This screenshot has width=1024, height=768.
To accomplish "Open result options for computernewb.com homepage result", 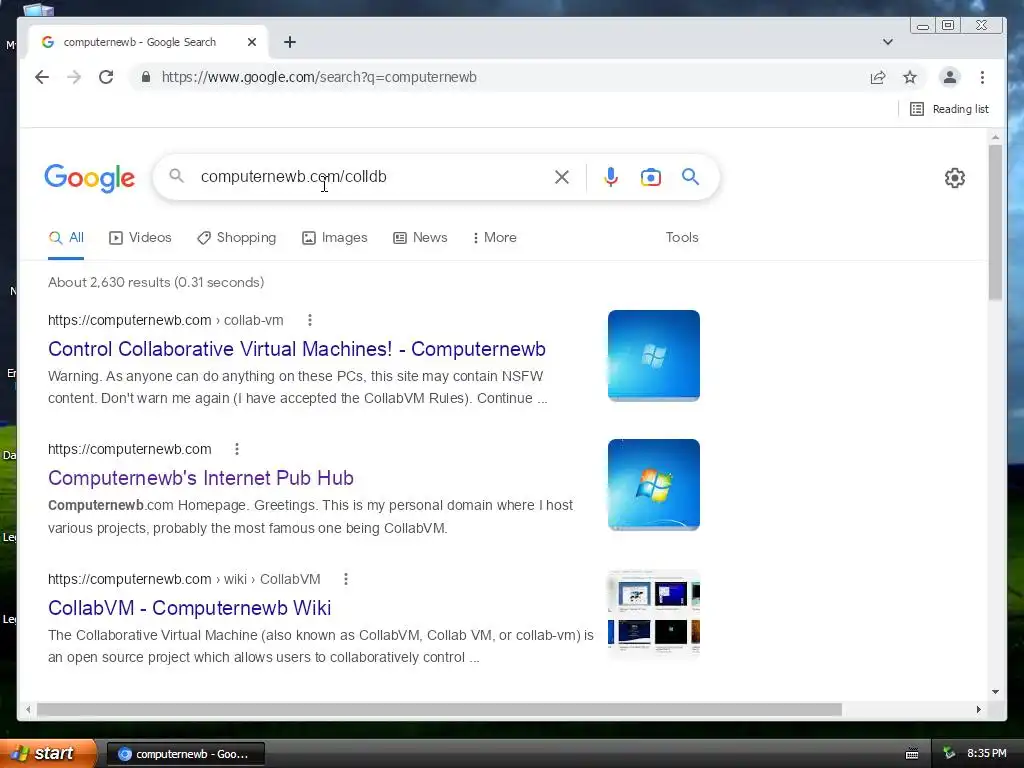I will click(237, 449).
